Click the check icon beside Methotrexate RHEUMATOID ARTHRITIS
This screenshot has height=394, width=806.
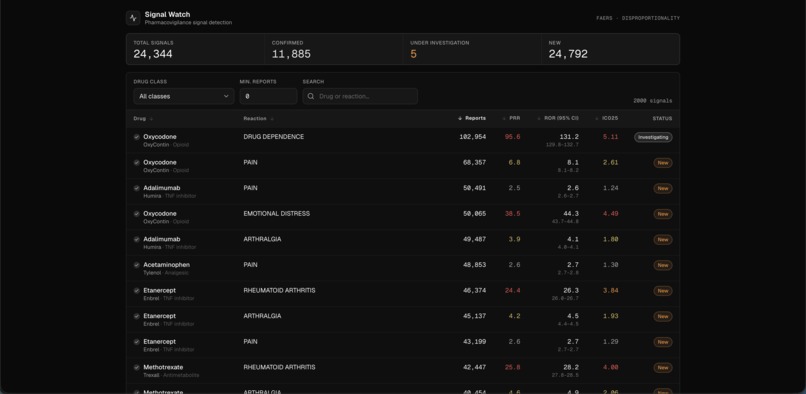pyautogui.click(x=137, y=367)
